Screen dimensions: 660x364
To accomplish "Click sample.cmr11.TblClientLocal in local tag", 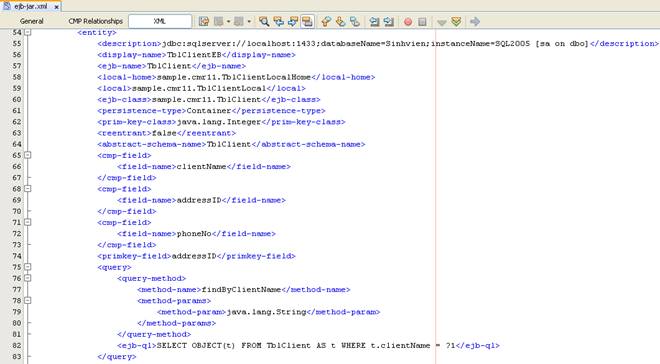I will [199, 88].
